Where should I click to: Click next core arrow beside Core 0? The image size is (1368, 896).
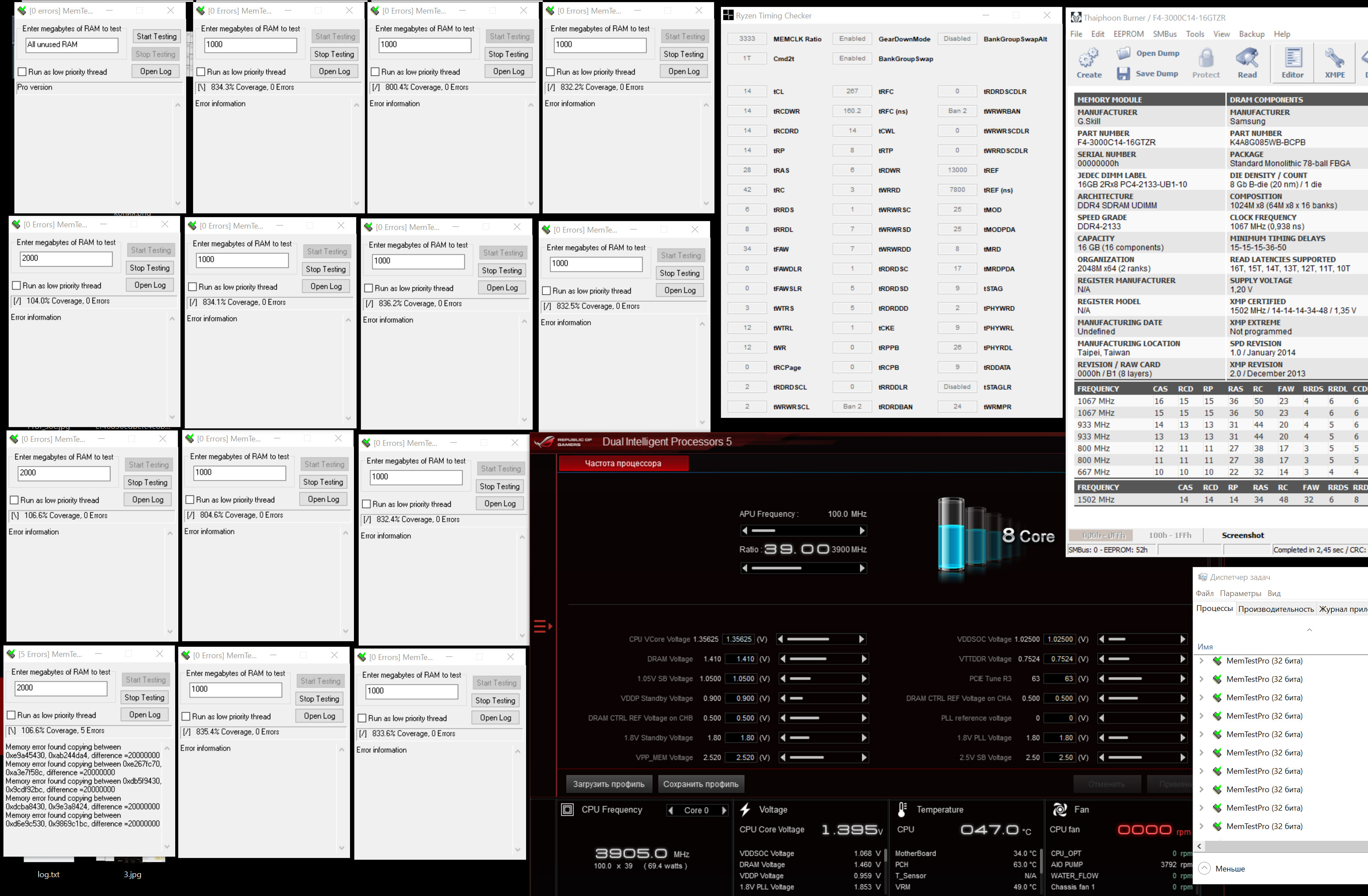[x=724, y=810]
